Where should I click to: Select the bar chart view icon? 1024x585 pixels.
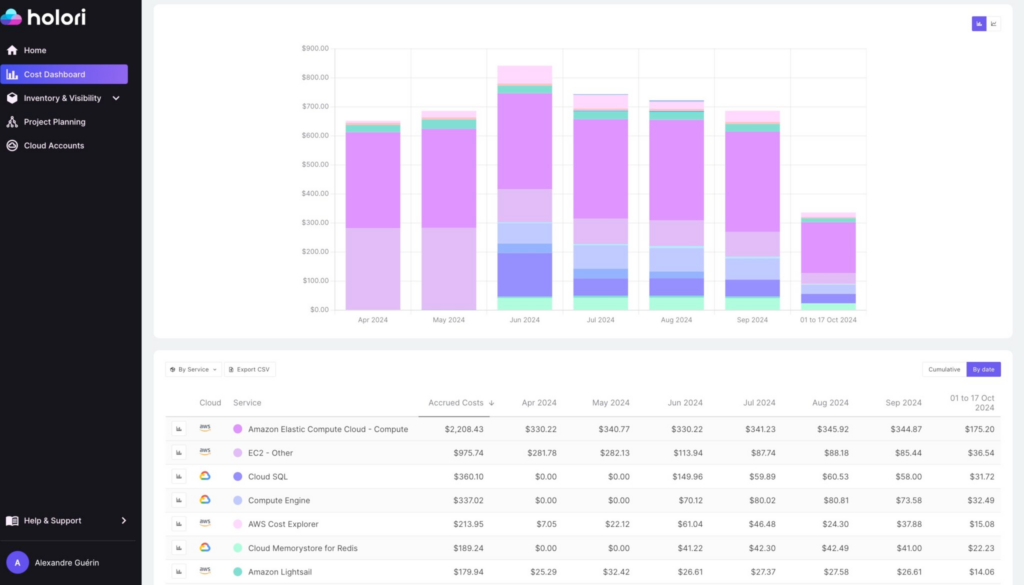pyautogui.click(x=978, y=22)
